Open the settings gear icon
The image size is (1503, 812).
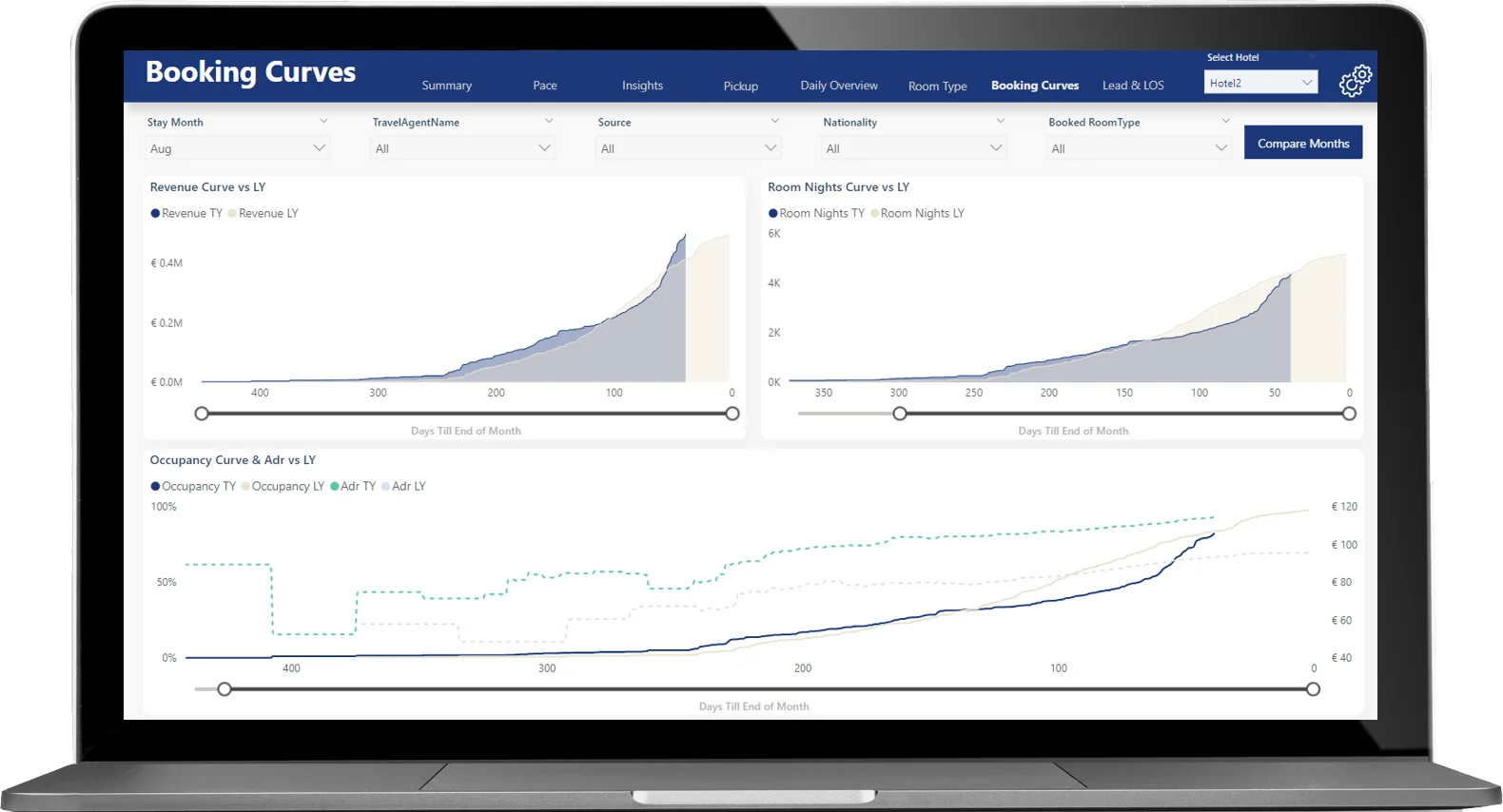1355,81
